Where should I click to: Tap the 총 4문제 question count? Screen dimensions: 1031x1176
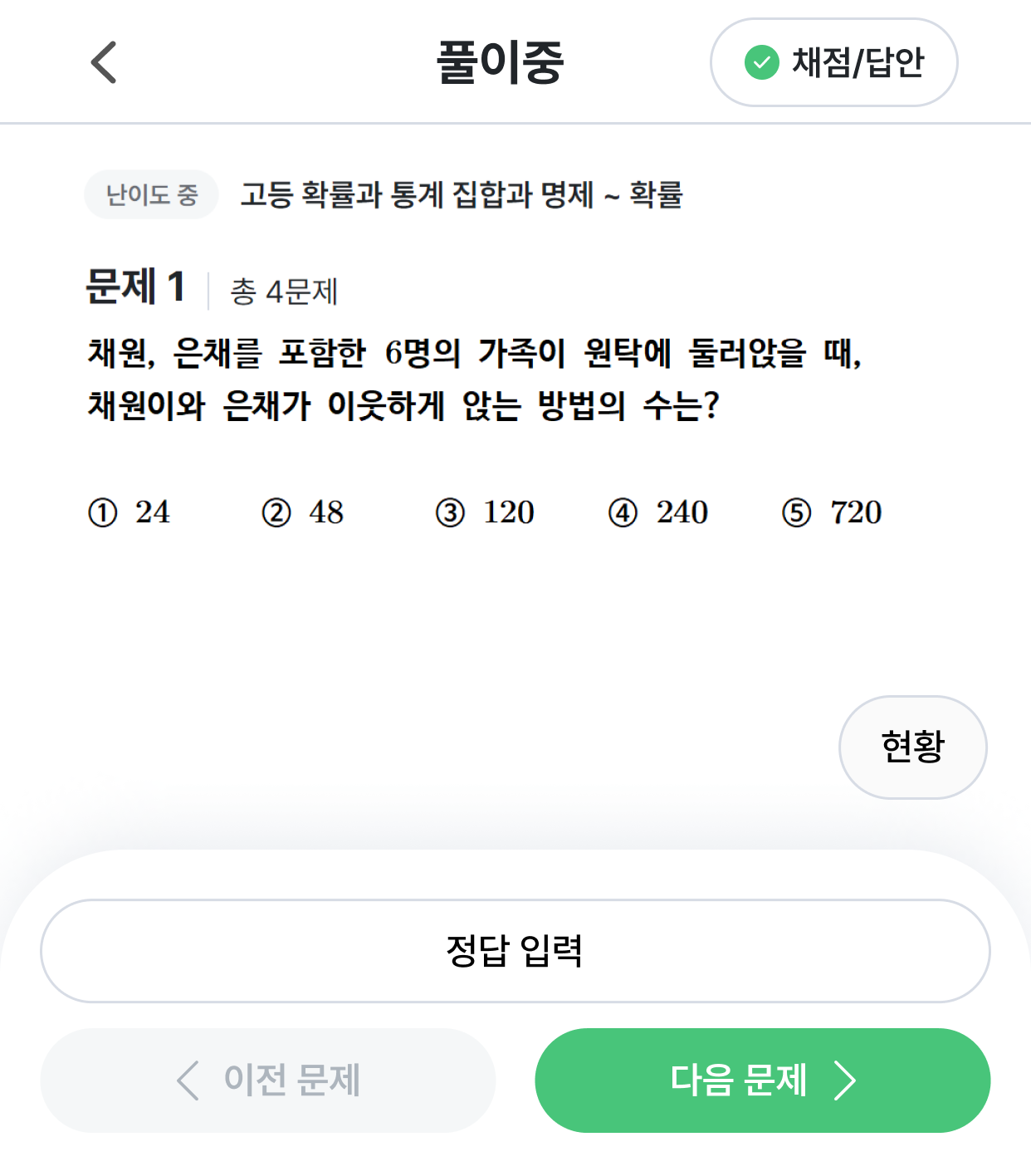point(284,292)
